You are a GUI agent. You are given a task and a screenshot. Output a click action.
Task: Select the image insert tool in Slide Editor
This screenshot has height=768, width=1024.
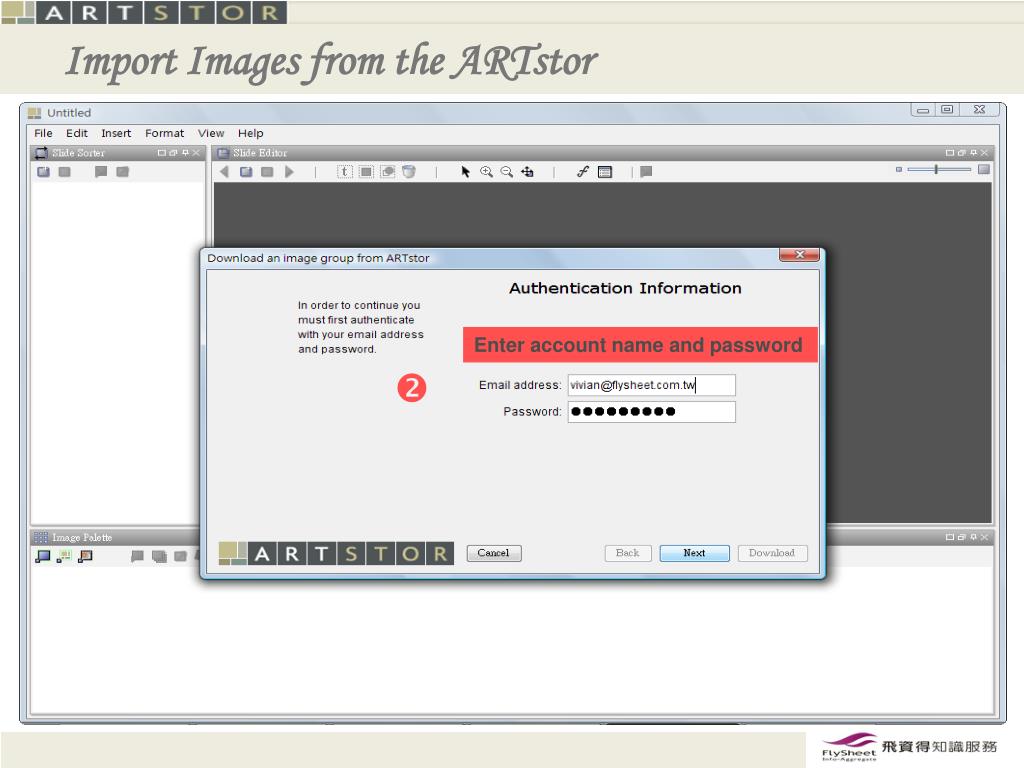coord(388,172)
